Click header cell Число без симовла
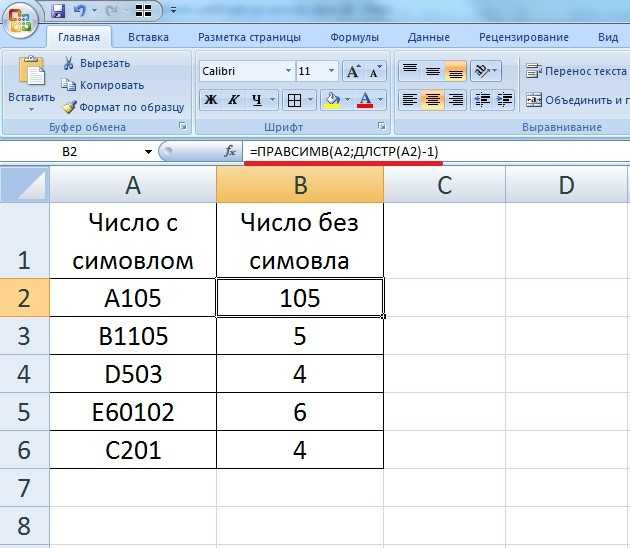Image resolution: width=630 pixels, height=548 pixels. pyautogui.click(x=300, y=240)
